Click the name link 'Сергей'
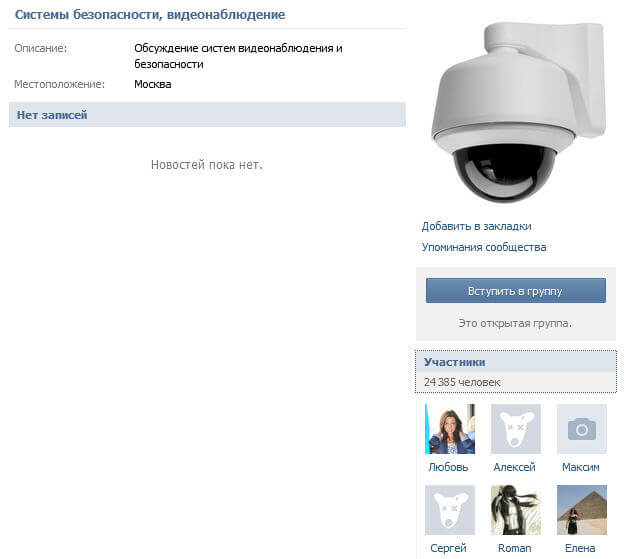 click(448, 548)
